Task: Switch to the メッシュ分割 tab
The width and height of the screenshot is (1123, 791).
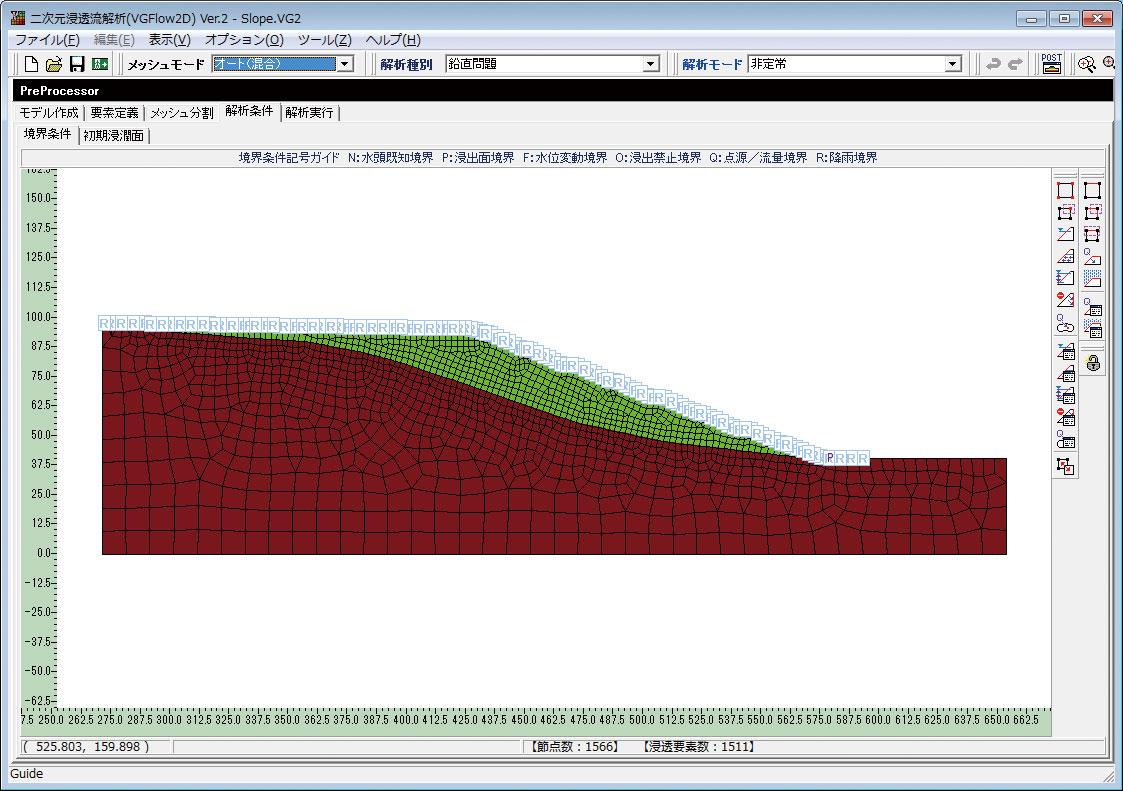Action: [182, 112]
